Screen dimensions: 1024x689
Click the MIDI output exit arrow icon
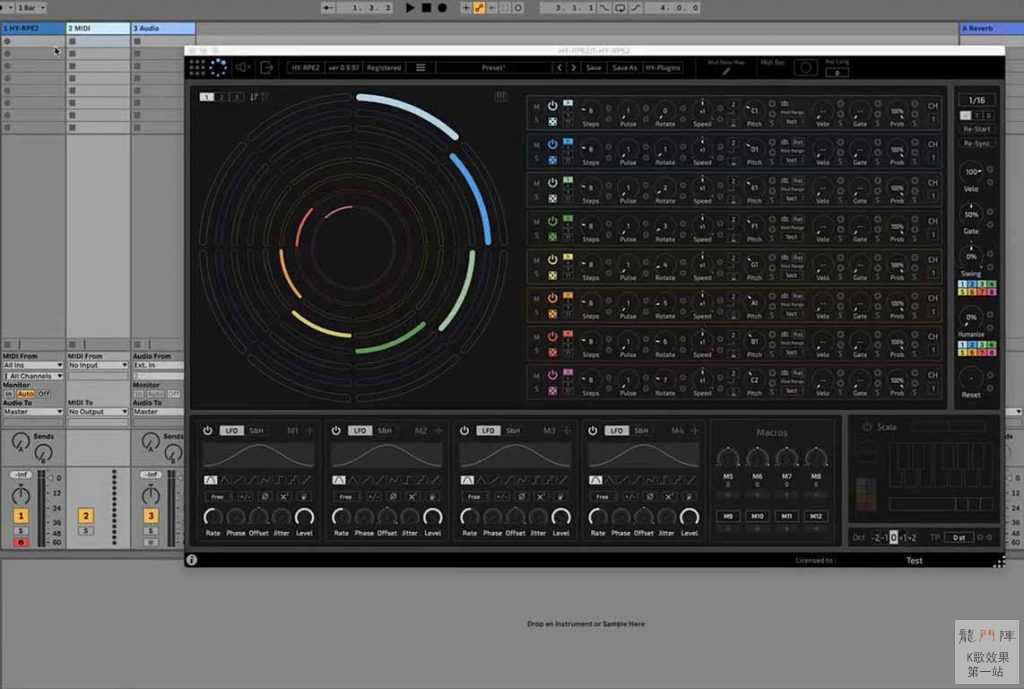coord(267,67)
